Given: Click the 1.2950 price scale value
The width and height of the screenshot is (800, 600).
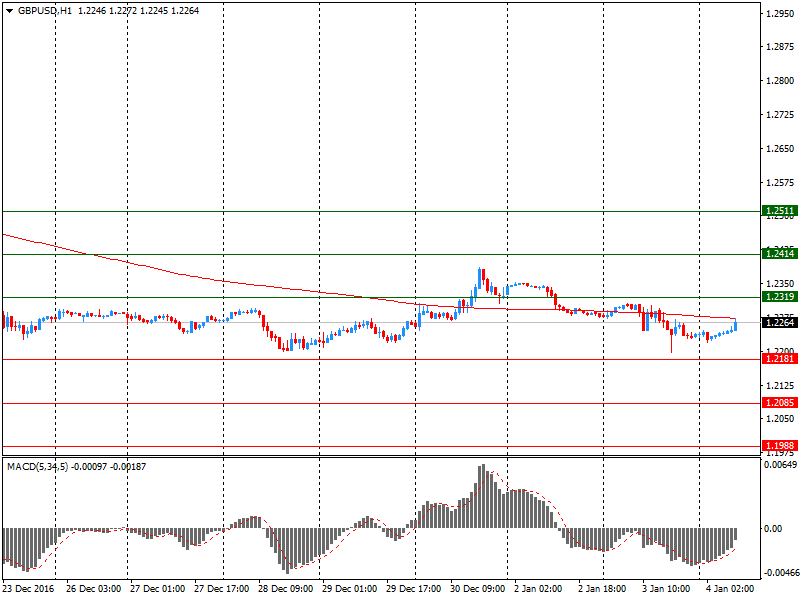Looking at the screenshot, I should tap(780, 14).
